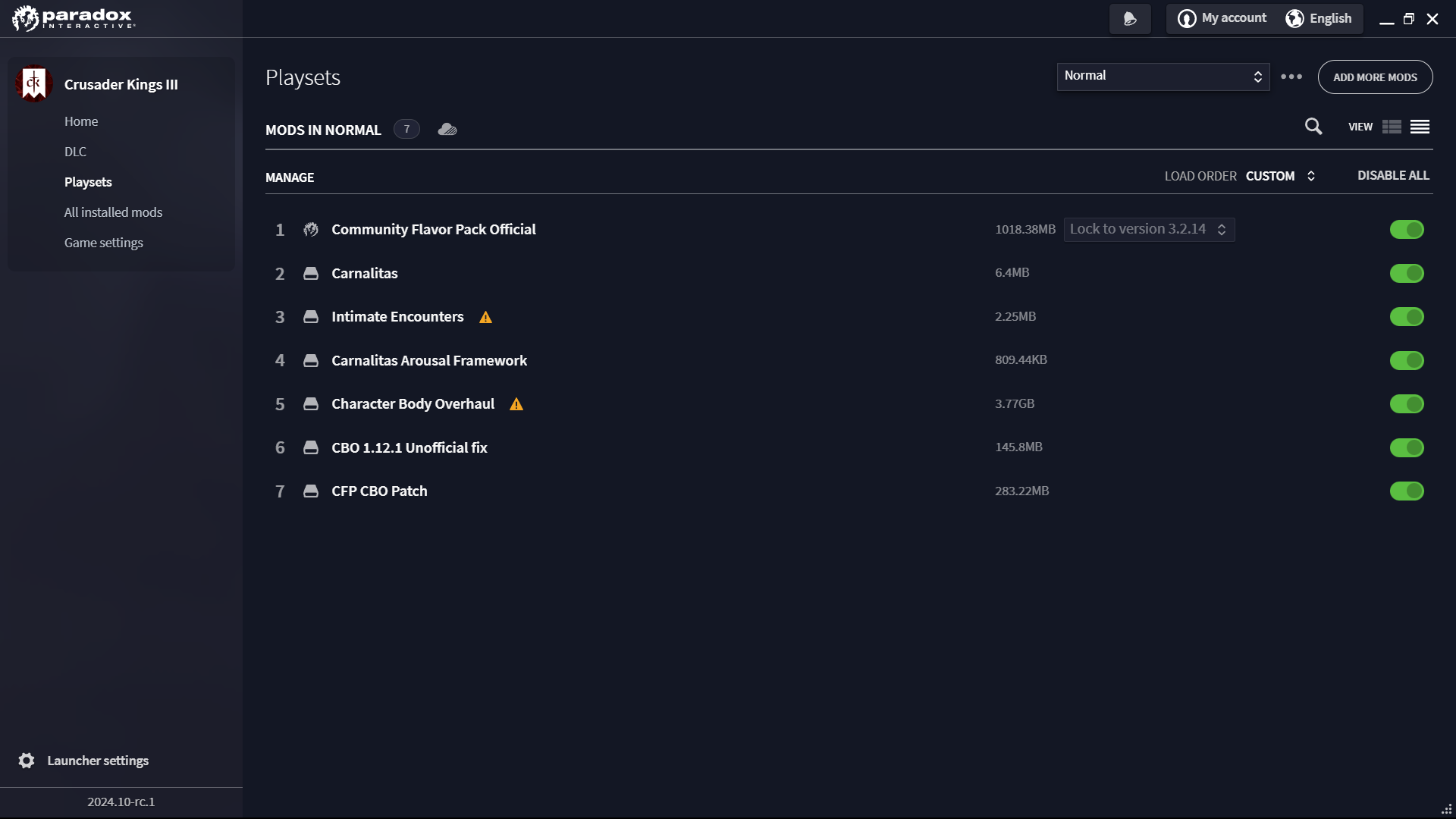Click the drive icon for CFP CBO Patch

[311, 491]
